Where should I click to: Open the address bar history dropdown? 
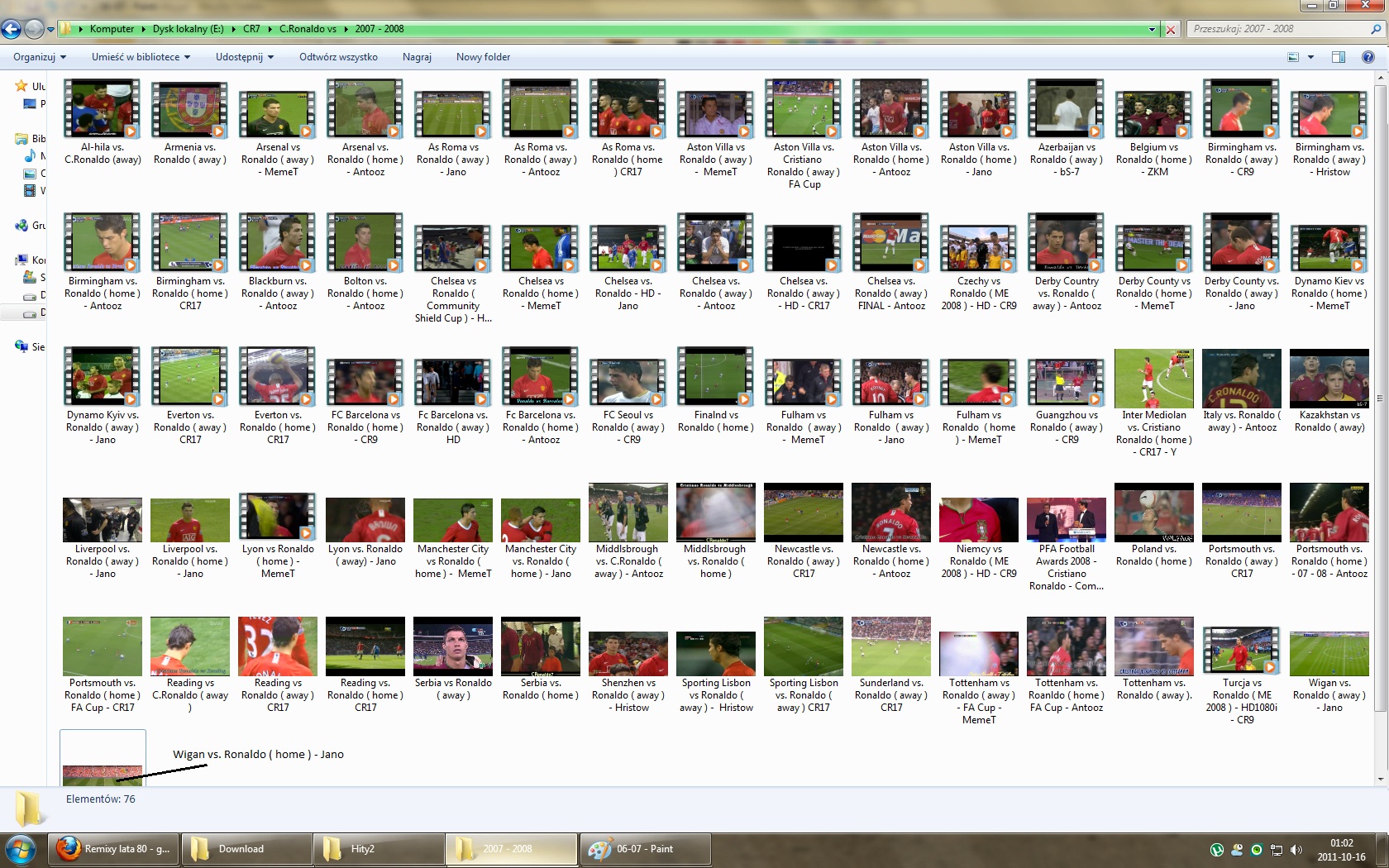1152,29
